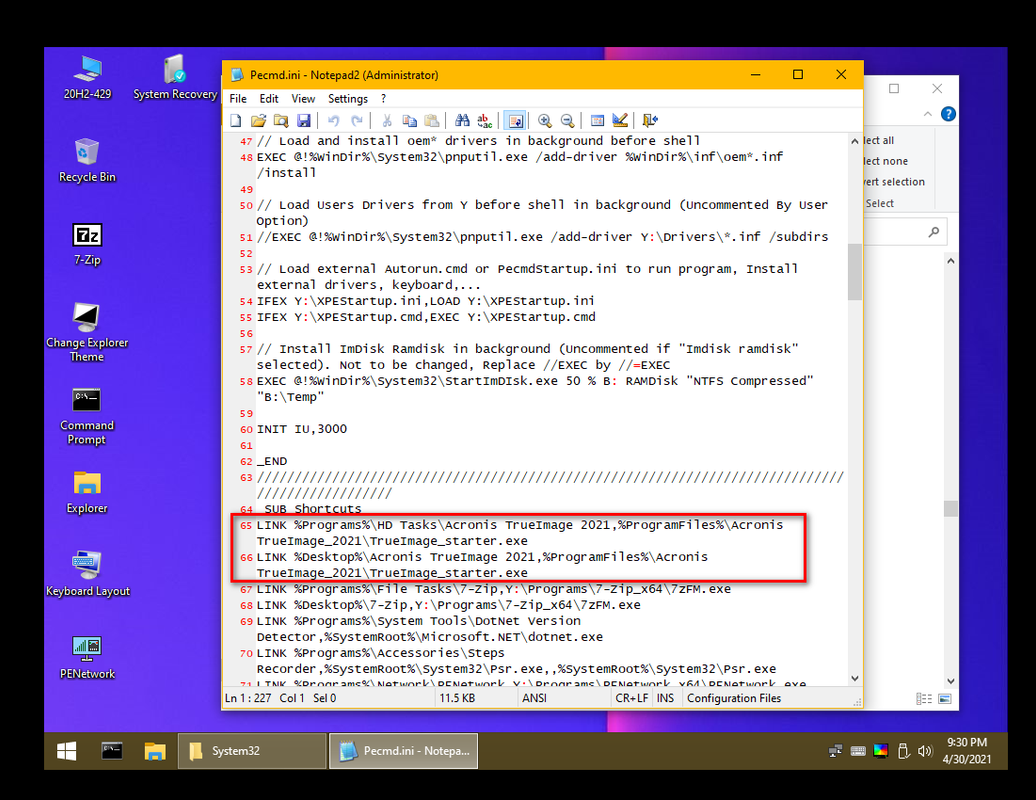This screenshot has height=800, width=1036.
Task: Switch to details view in Explorer window
Action: coord(924,699)
